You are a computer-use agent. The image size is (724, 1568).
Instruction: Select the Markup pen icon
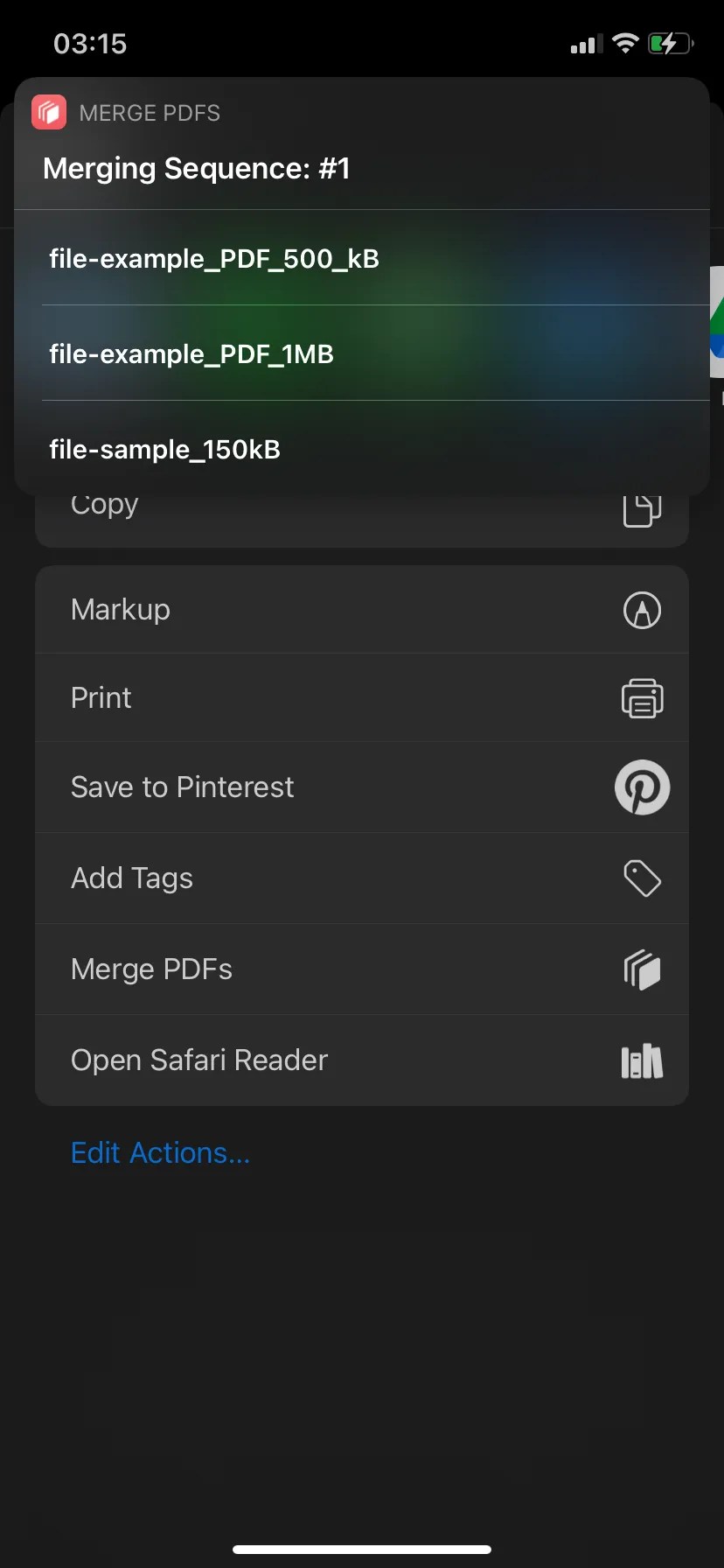[x=642, y=610]
